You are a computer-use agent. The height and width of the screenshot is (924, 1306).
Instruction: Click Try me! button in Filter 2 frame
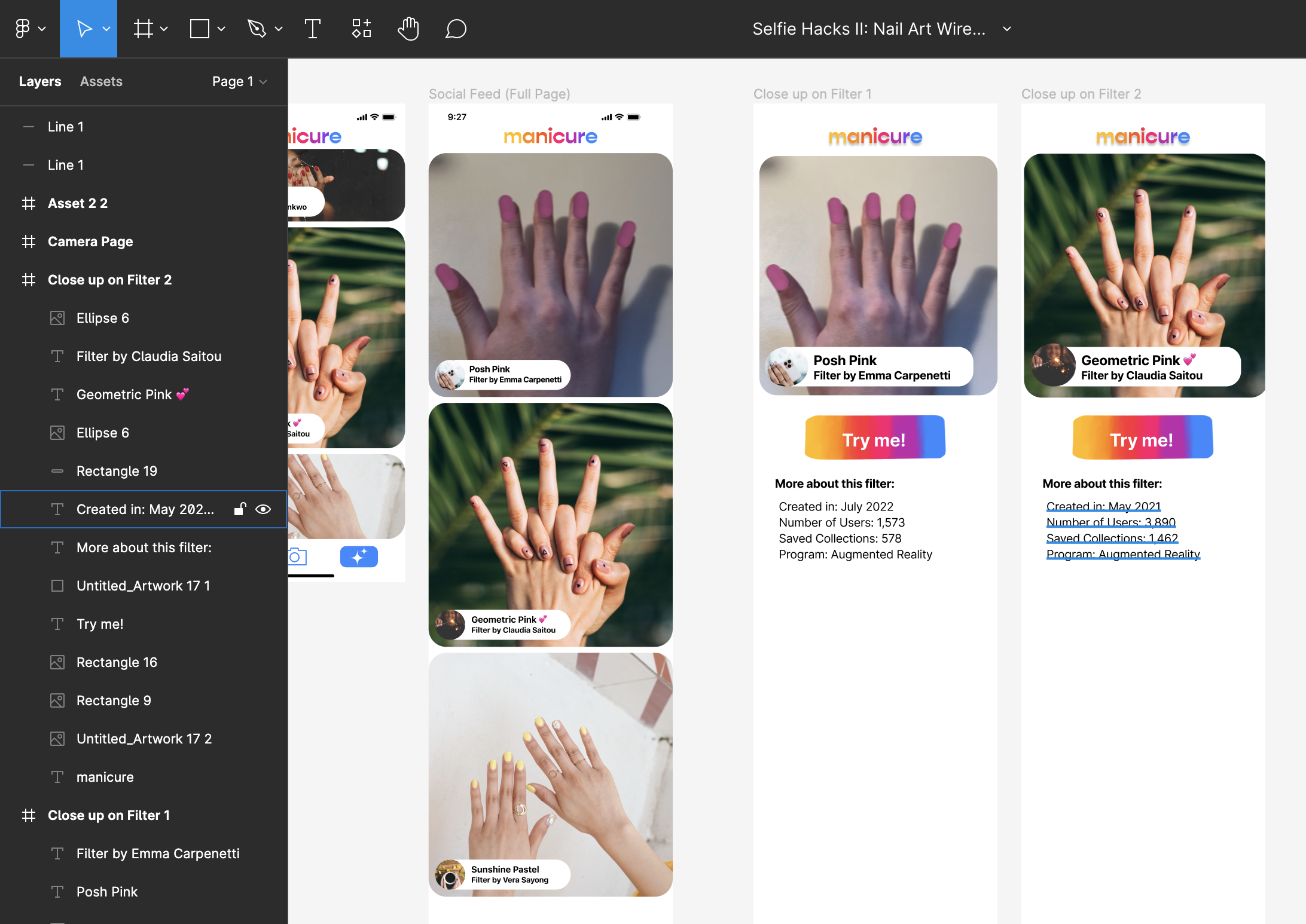pyautogui.click(x=1142, y=439)
